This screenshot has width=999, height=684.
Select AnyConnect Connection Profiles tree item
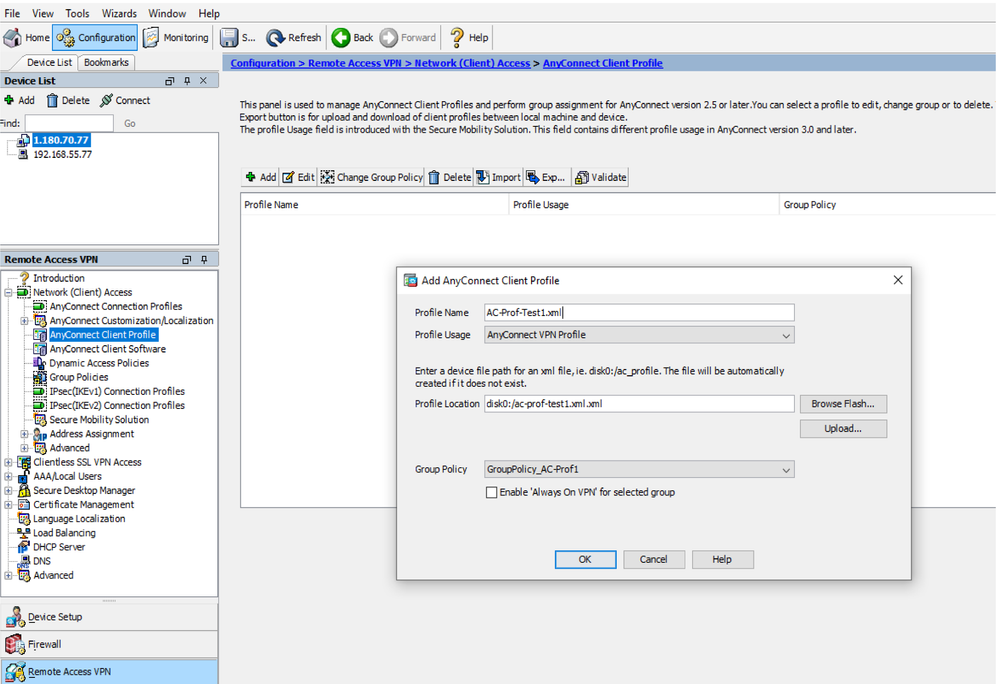116,306
